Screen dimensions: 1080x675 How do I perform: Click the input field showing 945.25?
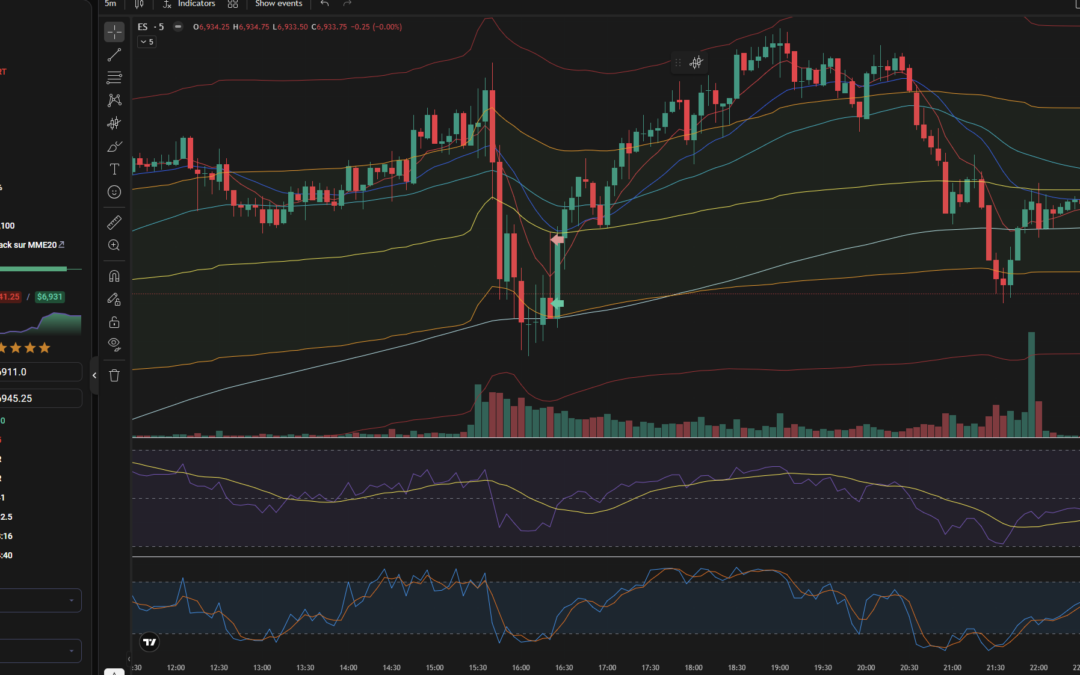[x=40, y=399]
